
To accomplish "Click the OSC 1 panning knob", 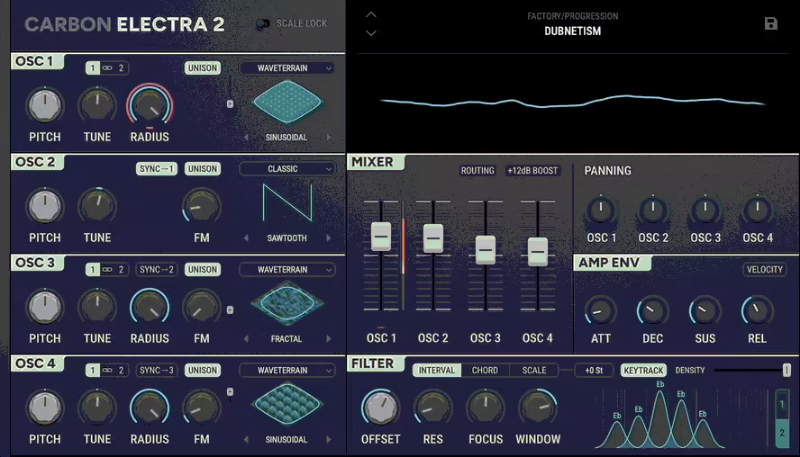I will click(601, 210).
